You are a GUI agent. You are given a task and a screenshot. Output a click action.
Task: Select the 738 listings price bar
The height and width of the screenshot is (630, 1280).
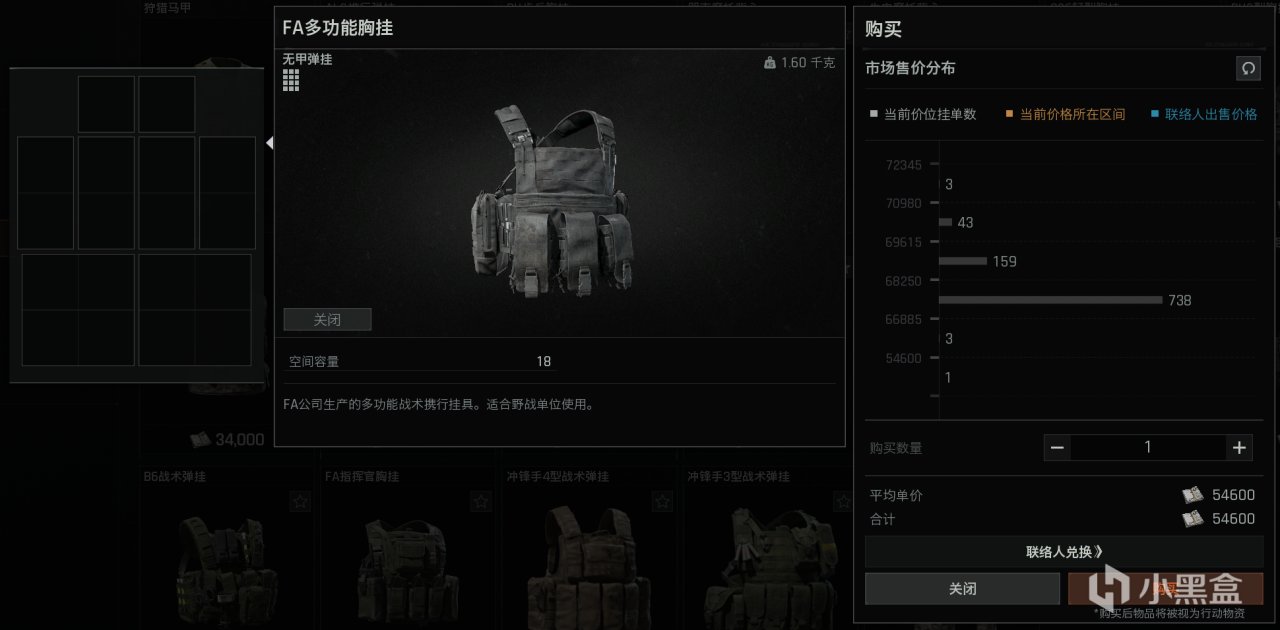click(x=1051, y=300)
